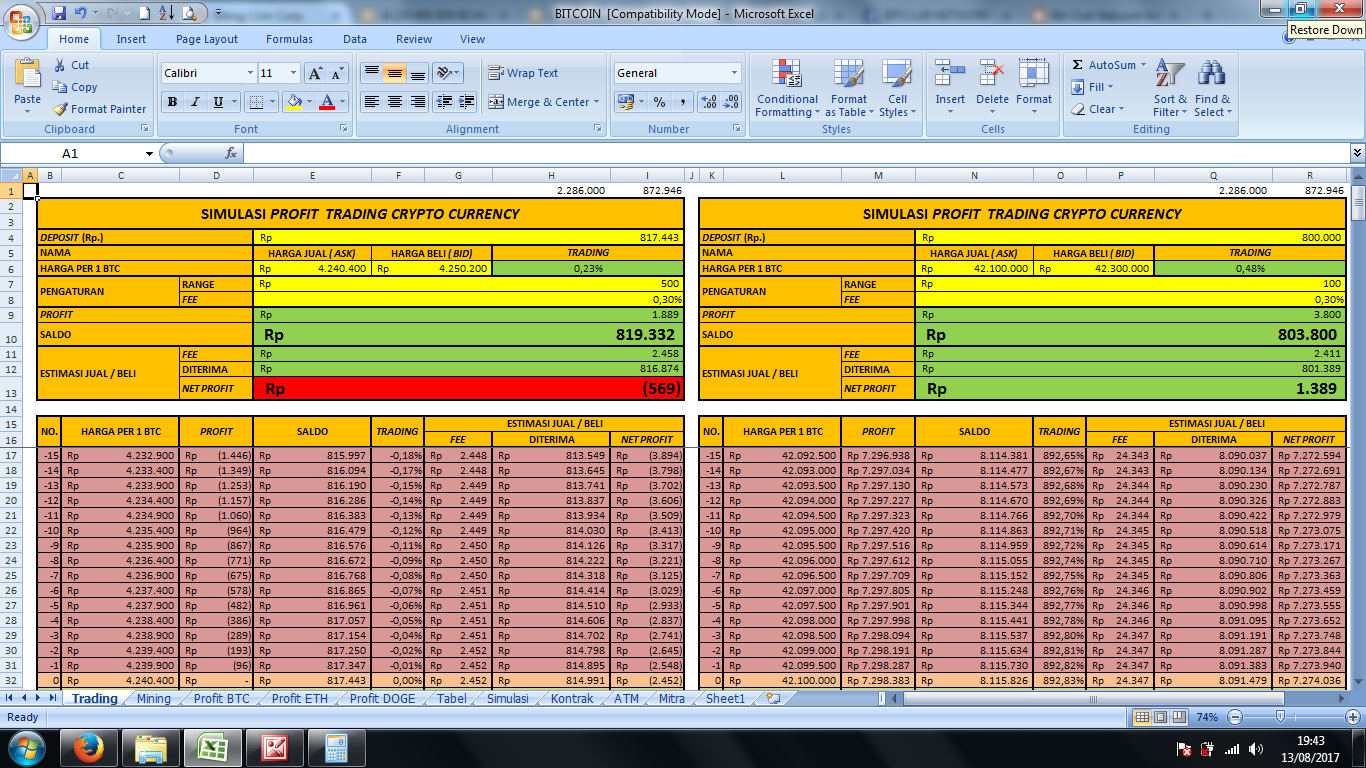Click the Format Painter tool
The image size is (1366, 768).
(100, 109)
